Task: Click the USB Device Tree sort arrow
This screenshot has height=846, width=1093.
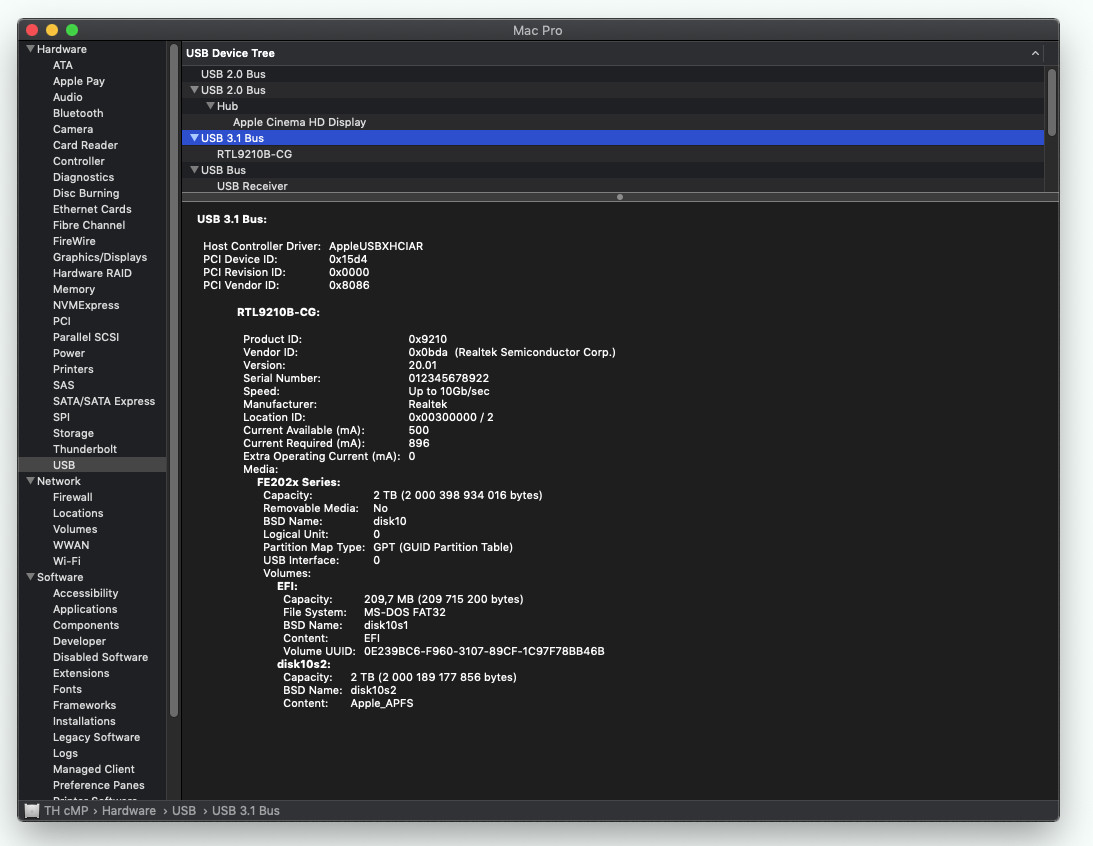Action: tap(1035, 53)
